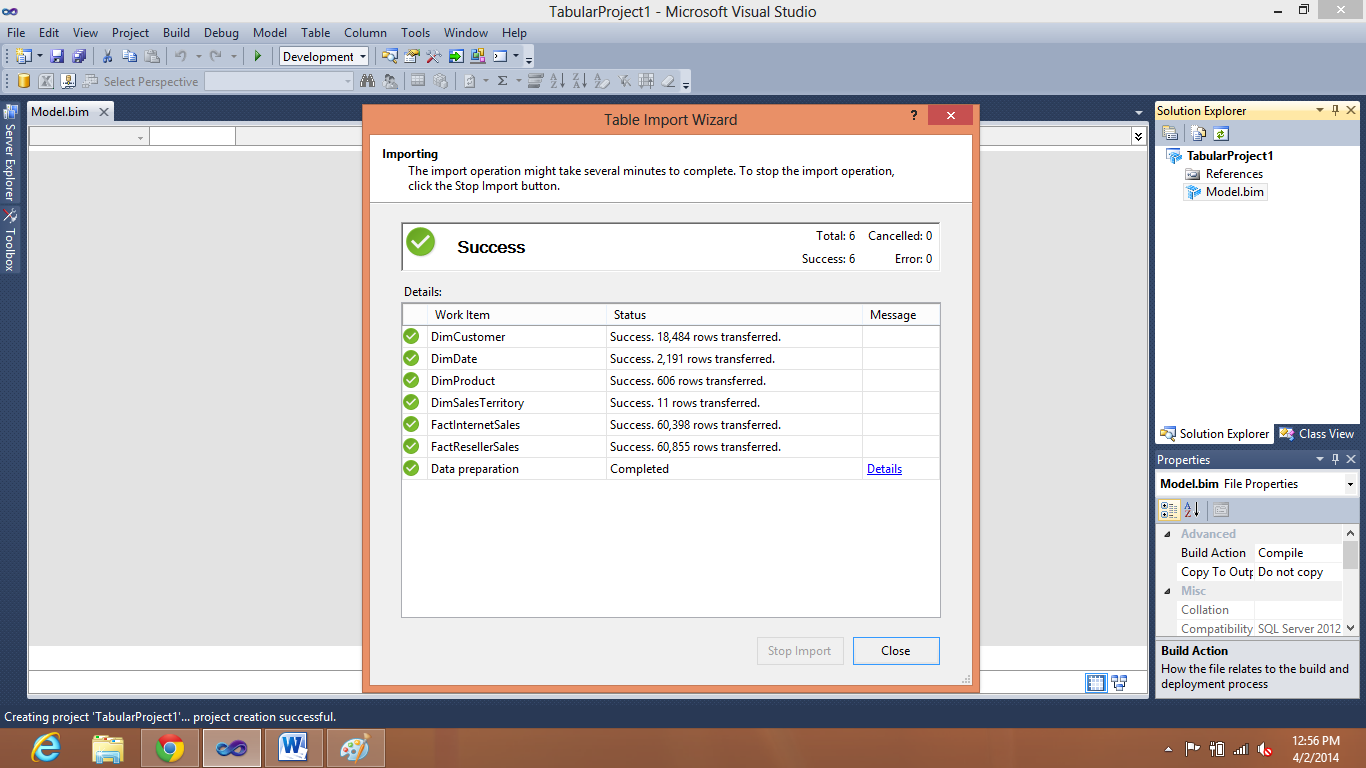
Task: Open the Server Explorer side tab
Action: 10,151
